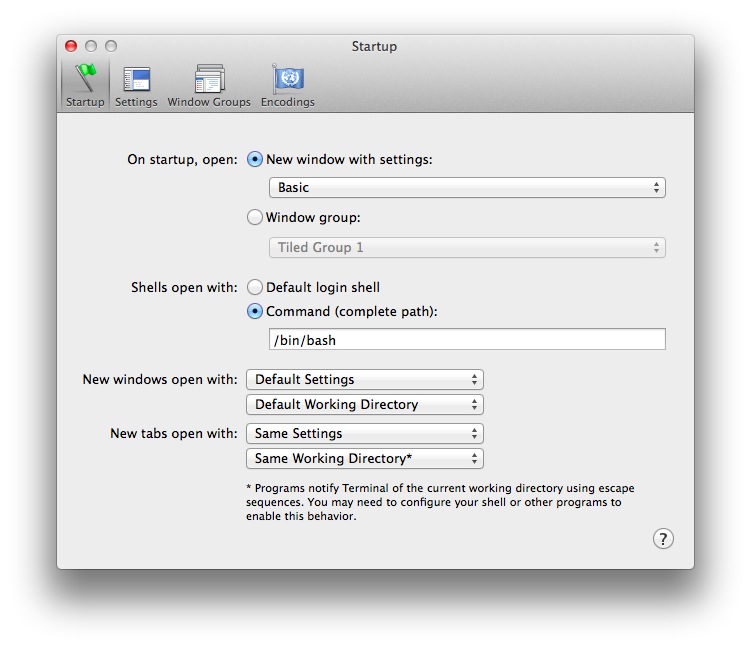Open the Window Groups pane icon
The image size is (751, 648).
(x=209, y=86)
